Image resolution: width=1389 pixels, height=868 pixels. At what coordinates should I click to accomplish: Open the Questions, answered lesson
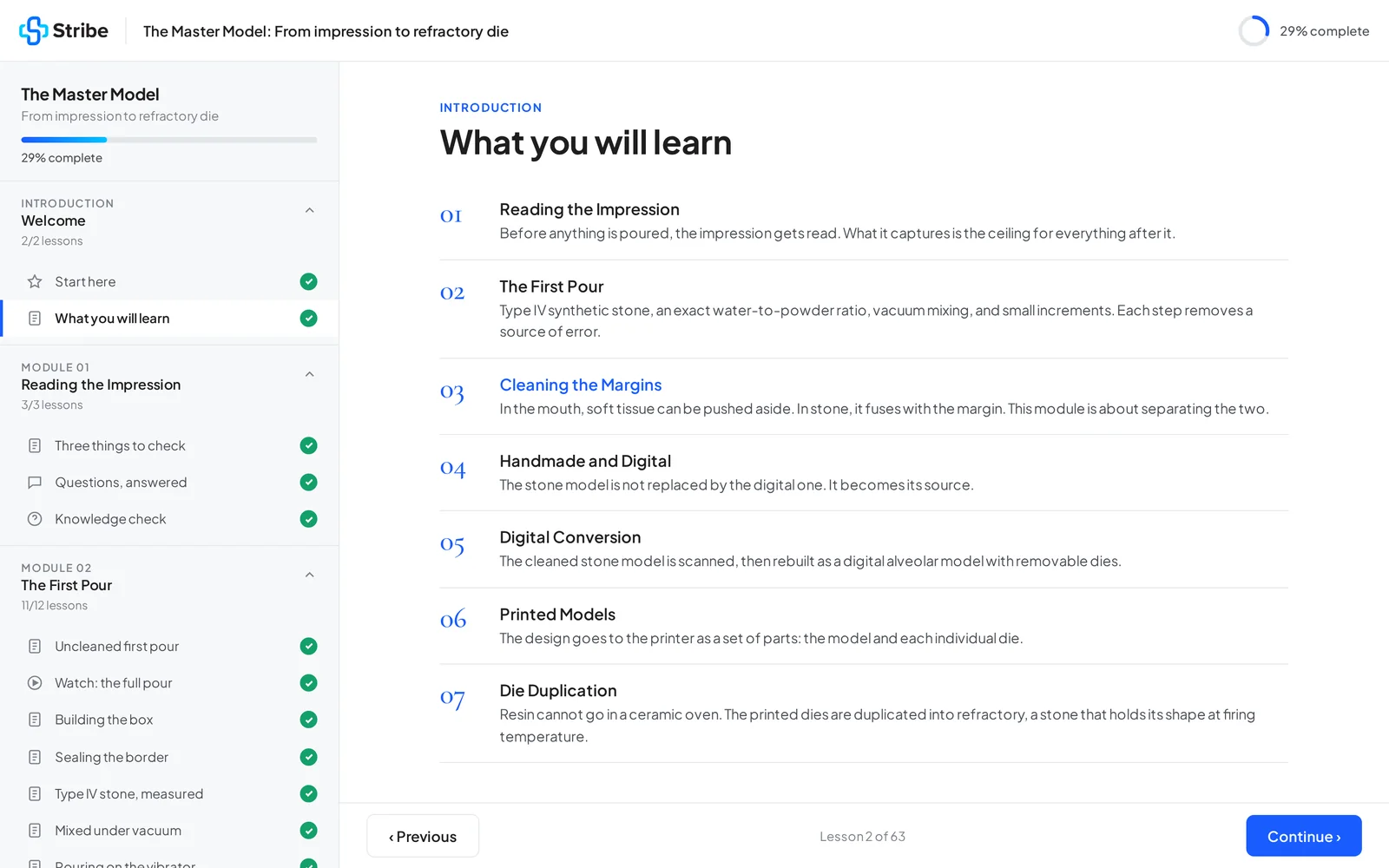coord(169,483)
